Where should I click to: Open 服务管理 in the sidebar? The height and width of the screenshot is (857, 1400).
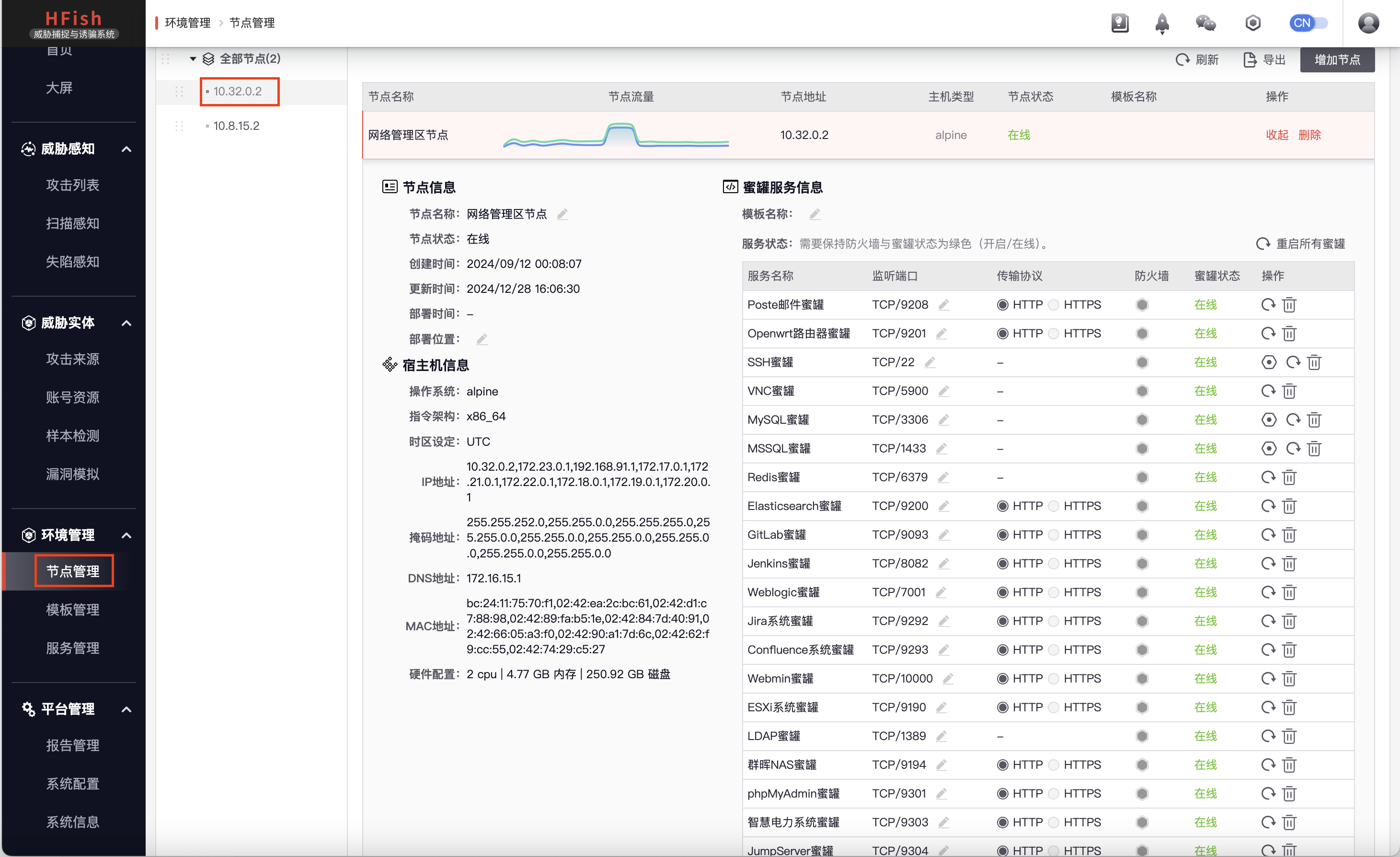pos(73,648)
